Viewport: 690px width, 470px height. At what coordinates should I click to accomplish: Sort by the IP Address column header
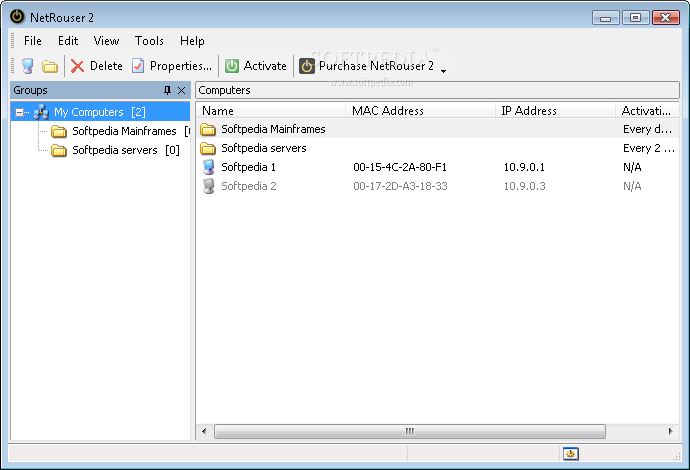pyautogui.click(x=555, y=110)
